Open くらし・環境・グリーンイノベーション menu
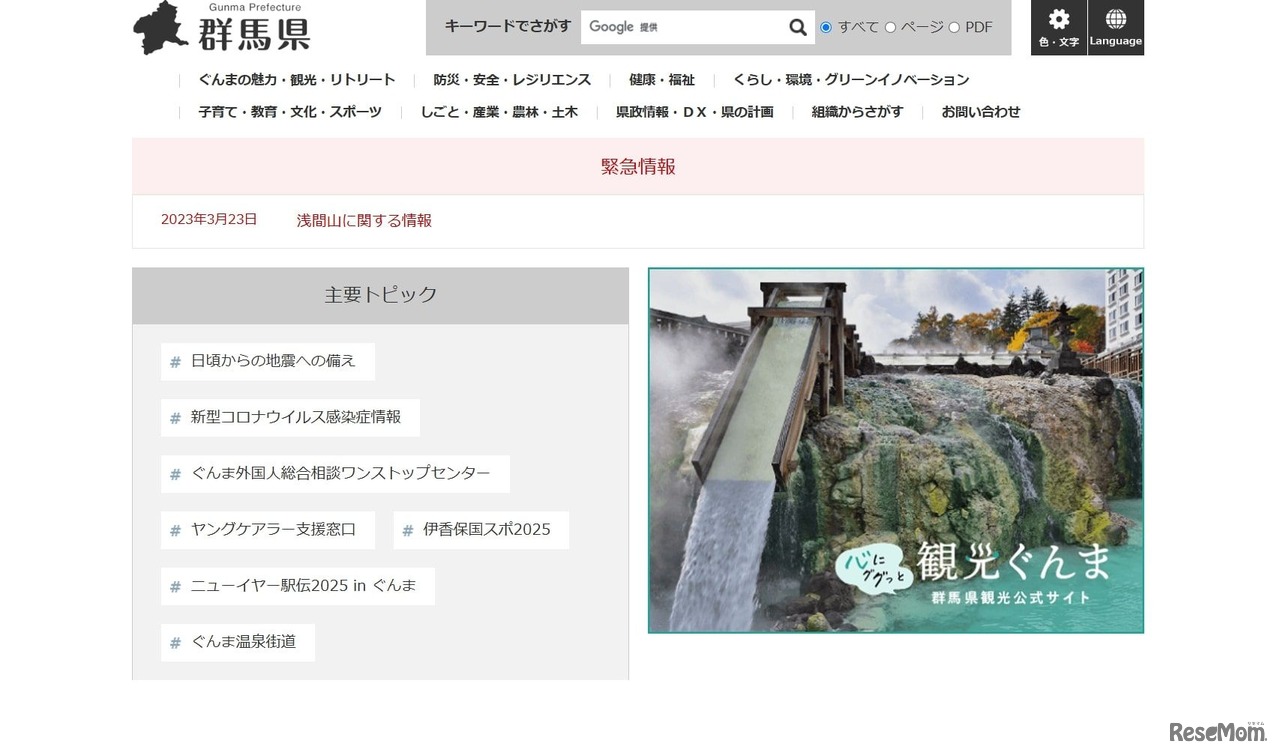Image resolution: width=1280 pixels, height=755 pixels. point(851,80)
